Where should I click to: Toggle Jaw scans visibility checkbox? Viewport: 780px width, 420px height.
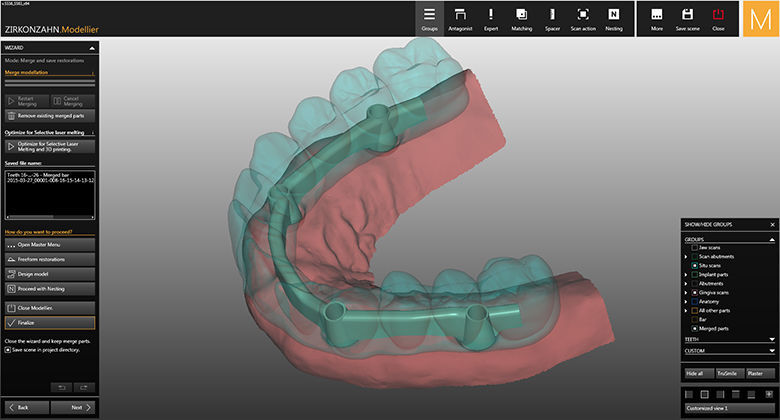[695, 248]
